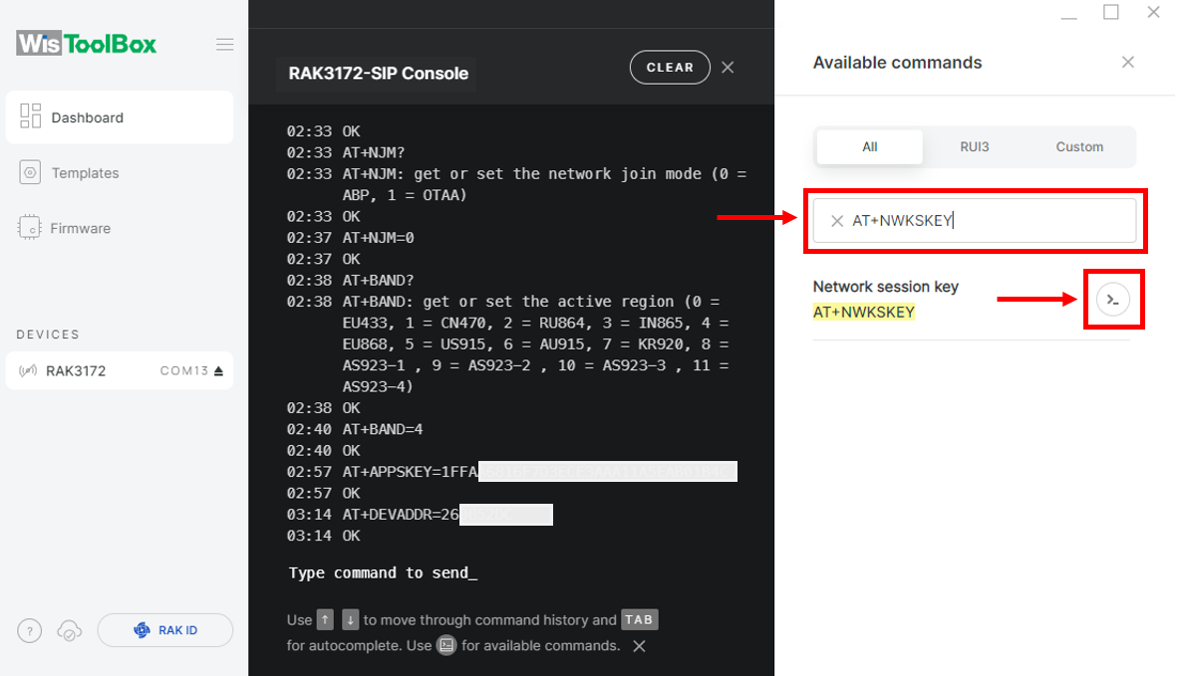This screenshot has height=676, width=1181.
Task: Click the WisToolBox logo
Action: pos(87,44)
